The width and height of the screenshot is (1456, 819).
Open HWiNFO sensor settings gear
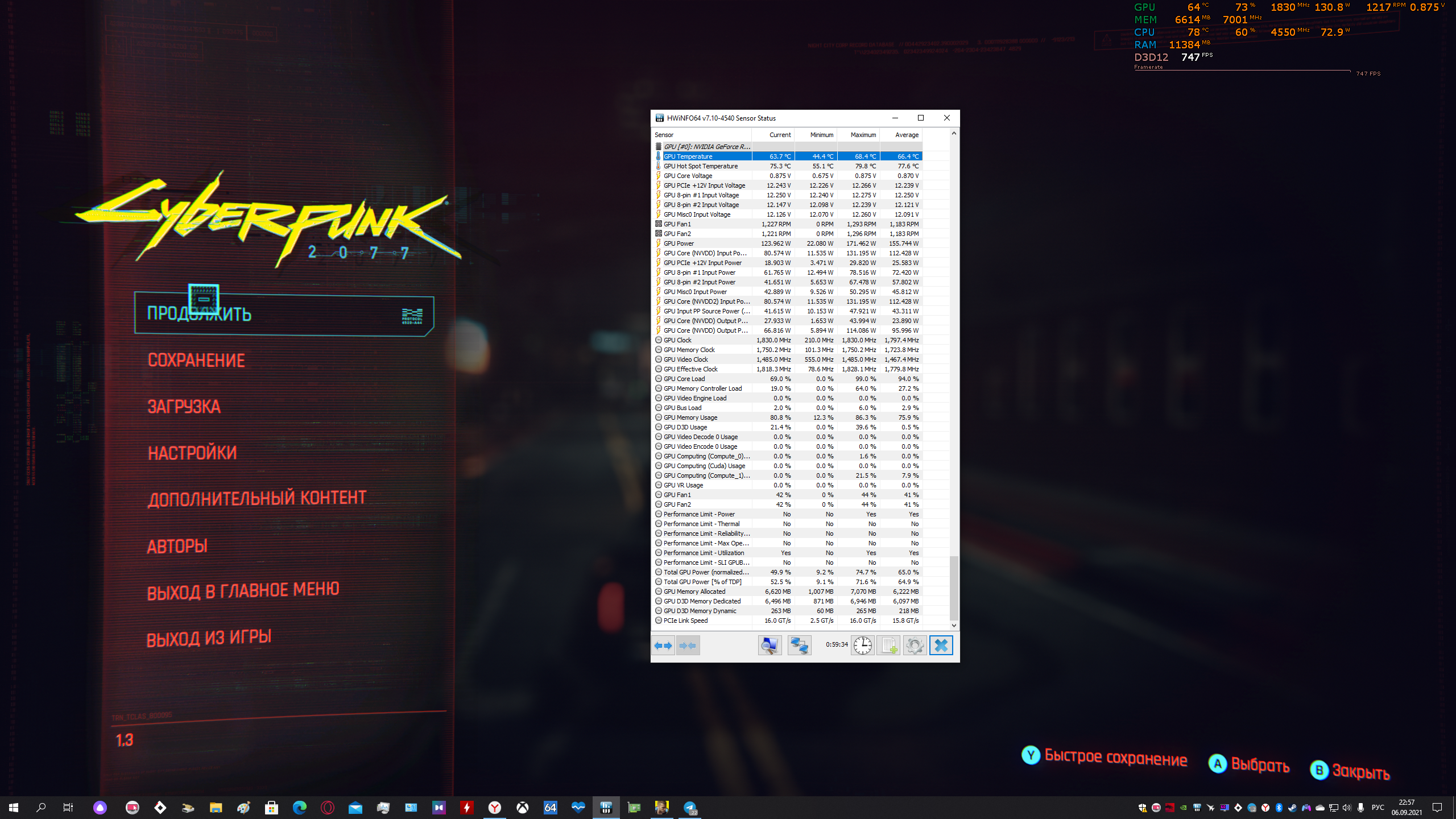(x=915, y=646)
